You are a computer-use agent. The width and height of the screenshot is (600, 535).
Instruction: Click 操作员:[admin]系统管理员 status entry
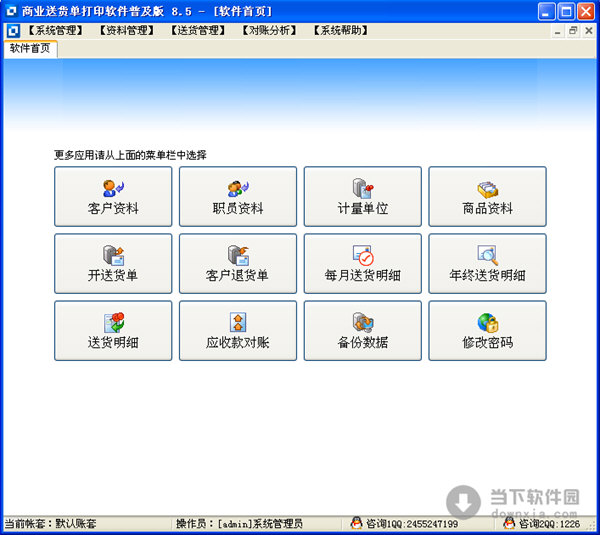click(239, 524)
